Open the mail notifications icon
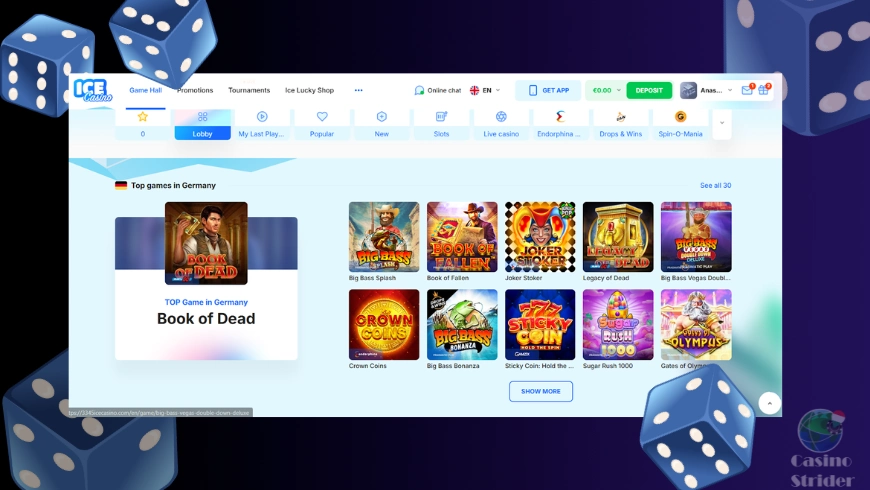870x490 pixels. pos(747,90)
